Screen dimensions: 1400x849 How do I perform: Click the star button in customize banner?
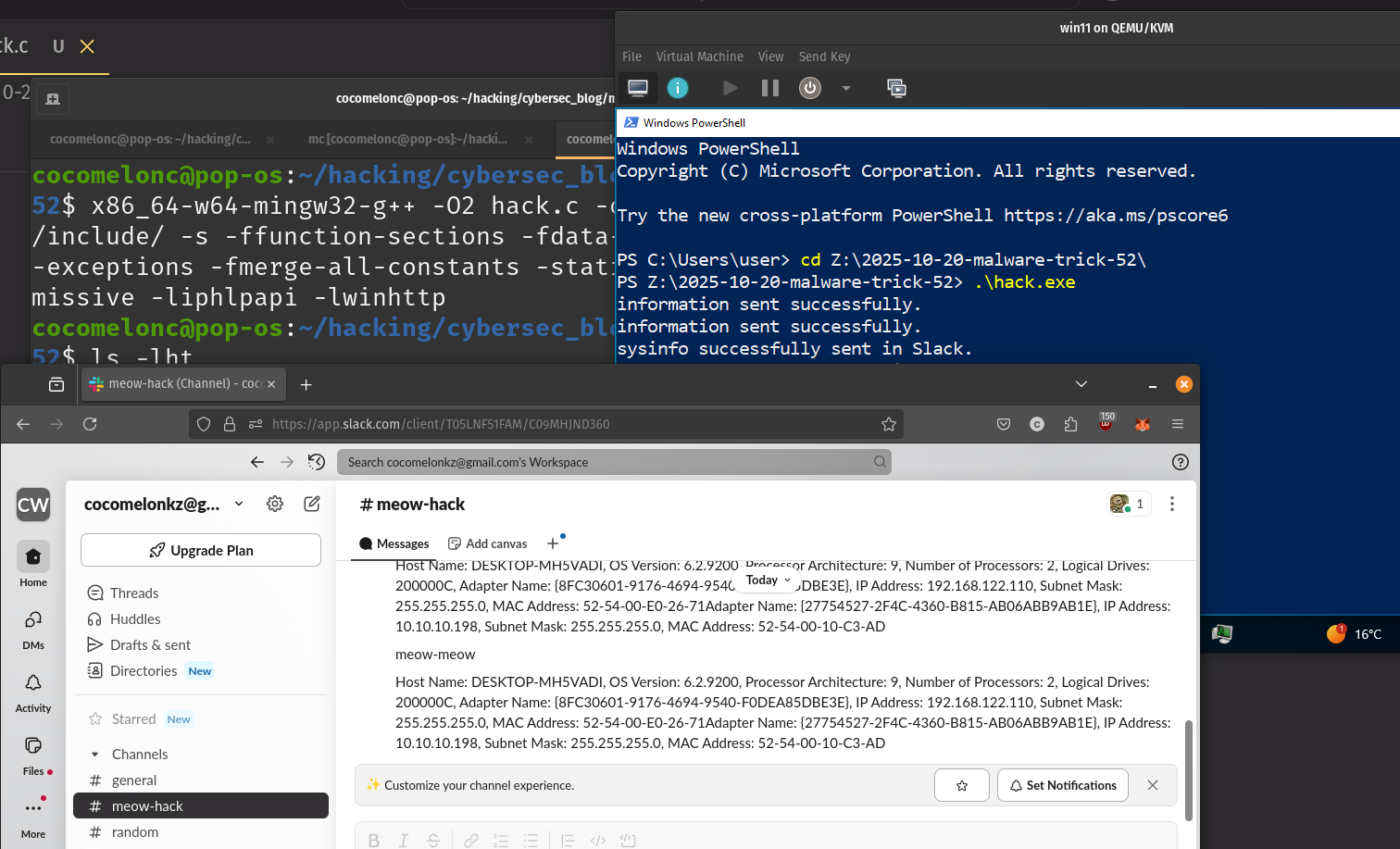(x=961, y=785)
